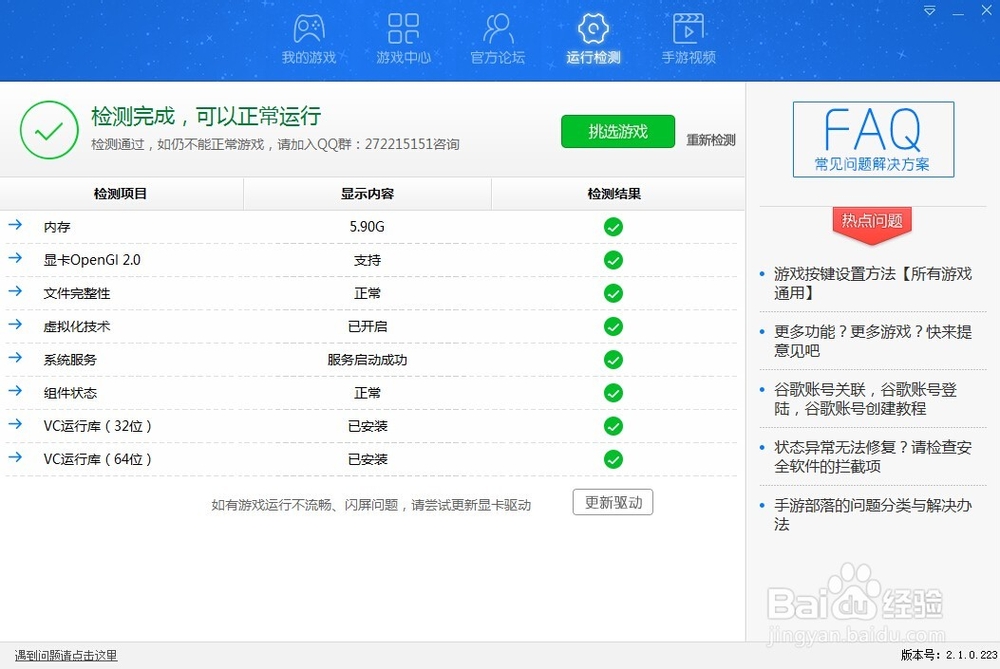This screenshot has width=1000, height=669.
Task: Switch to the 游戏中心 tab
Action: coord(403,30)
